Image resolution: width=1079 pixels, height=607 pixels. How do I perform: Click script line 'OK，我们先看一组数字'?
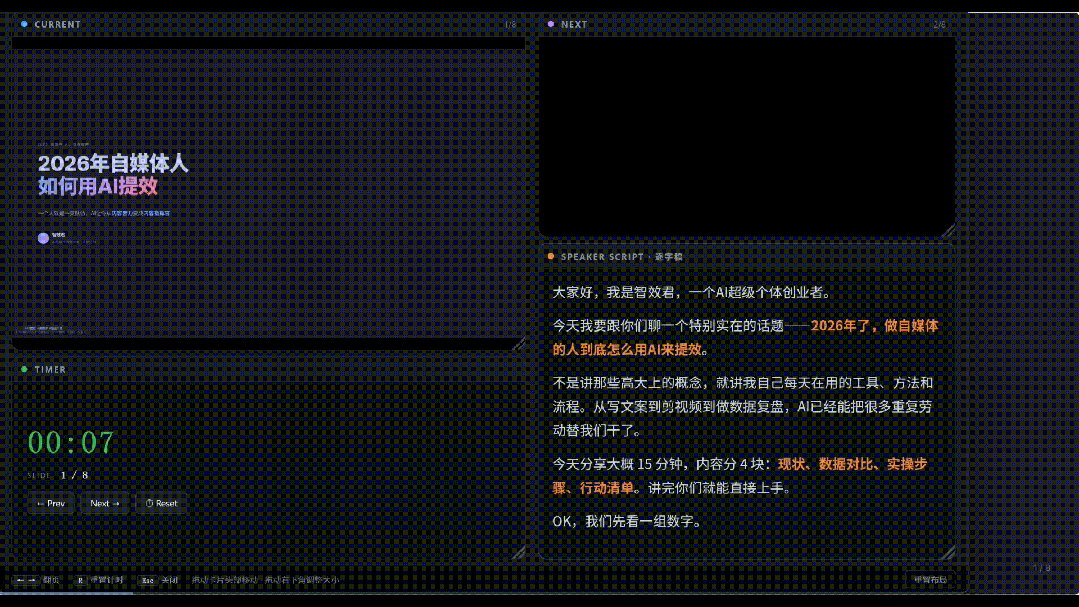627,521
